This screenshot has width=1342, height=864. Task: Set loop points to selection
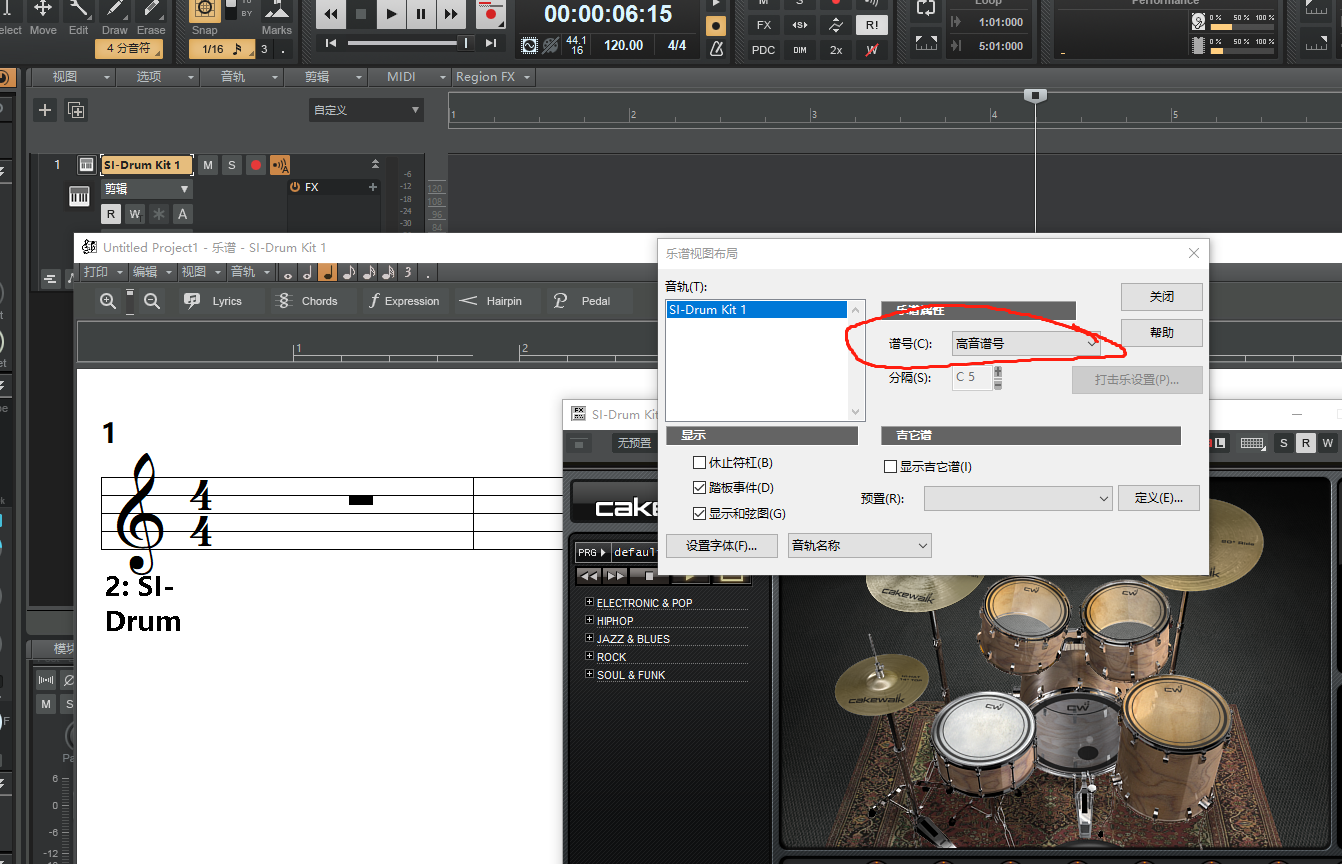click(926, 44)
